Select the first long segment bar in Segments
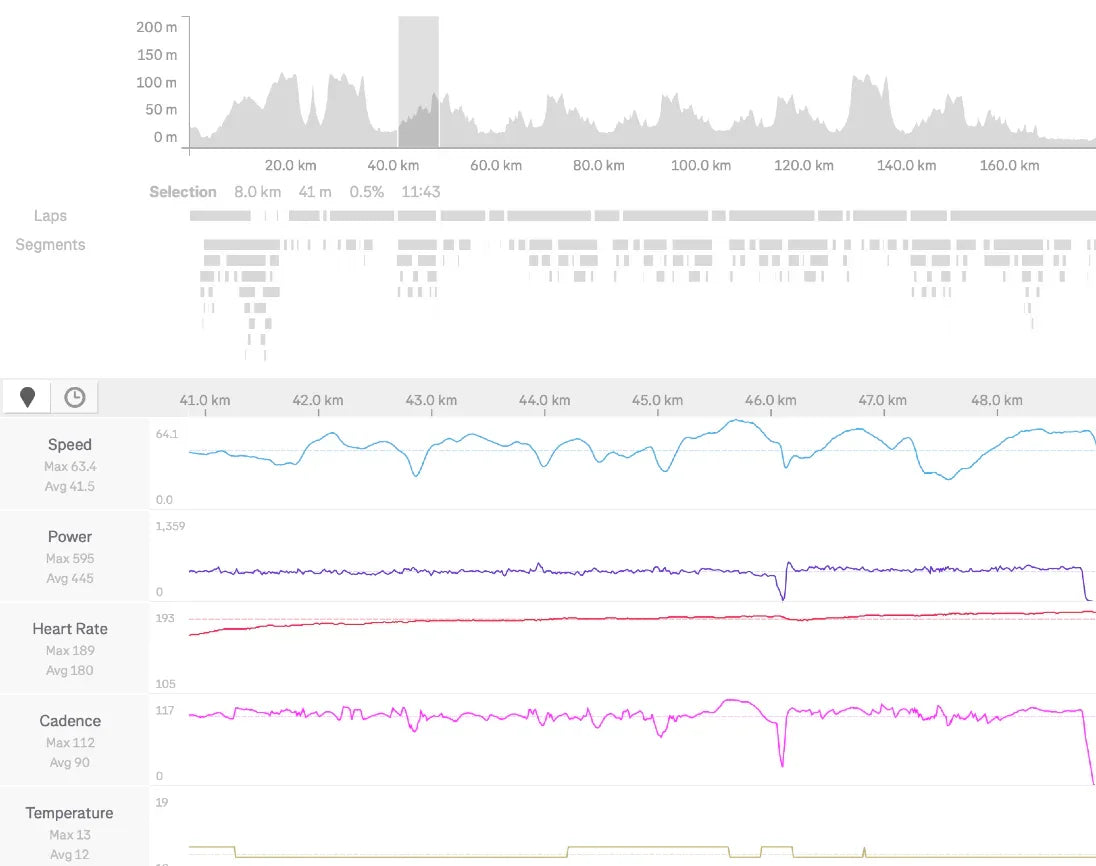Screen dimensions: 1096x866 click(x=241, y=244)
